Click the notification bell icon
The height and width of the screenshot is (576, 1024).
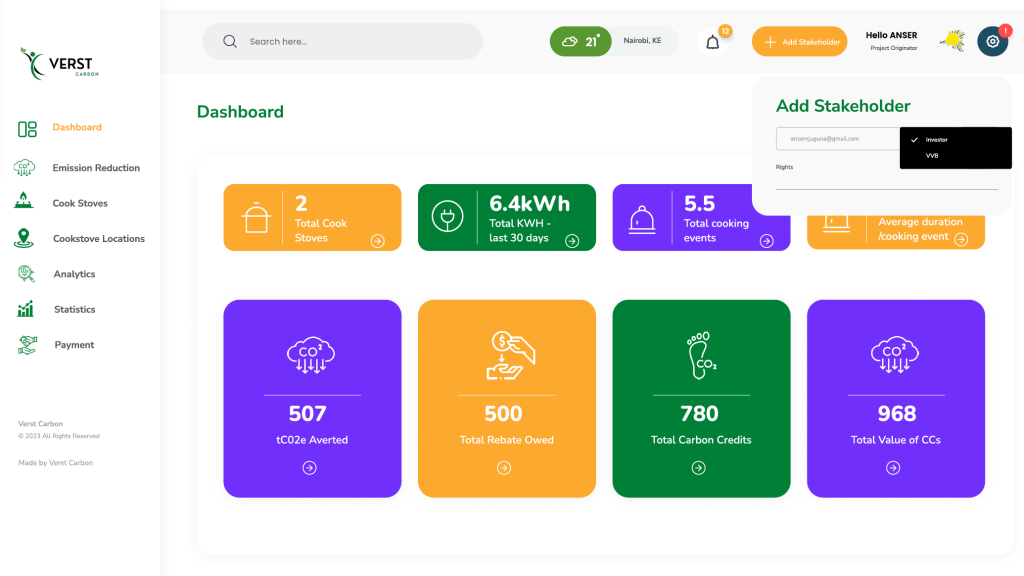pos(713,42)
